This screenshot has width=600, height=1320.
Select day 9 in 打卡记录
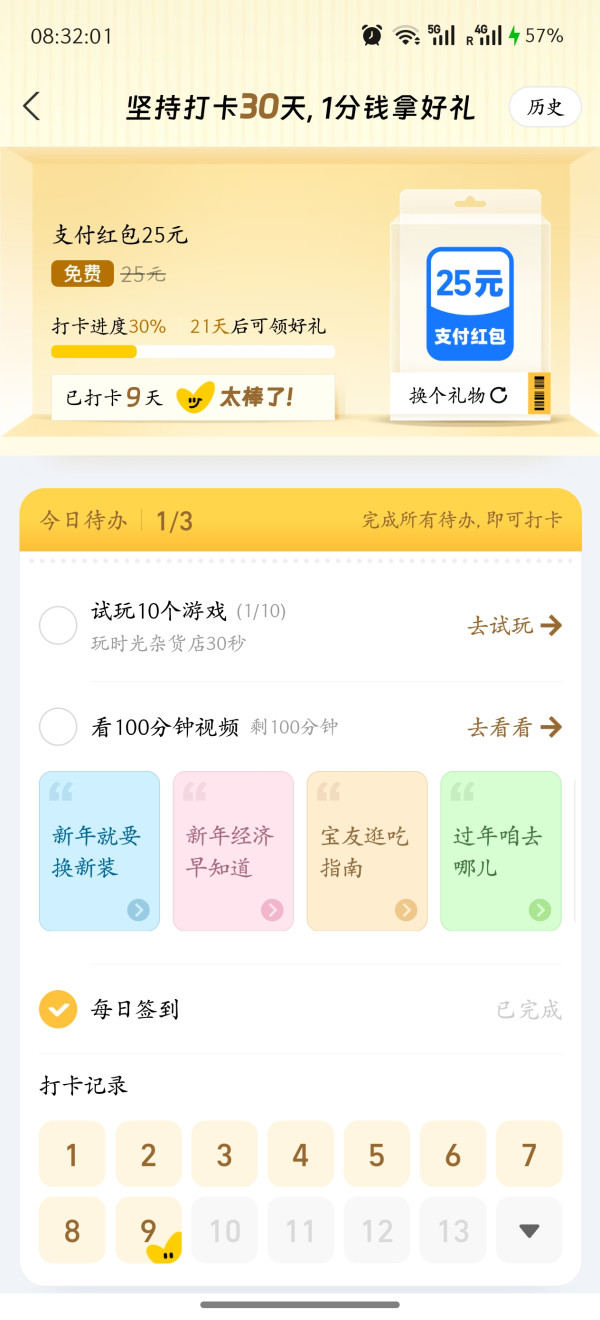pyautogui.click(x=148, y=1230)
